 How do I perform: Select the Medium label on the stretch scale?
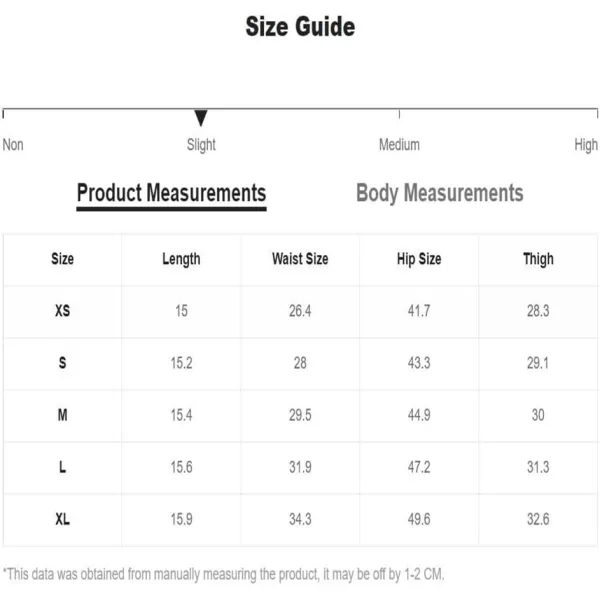click(399, 145)
